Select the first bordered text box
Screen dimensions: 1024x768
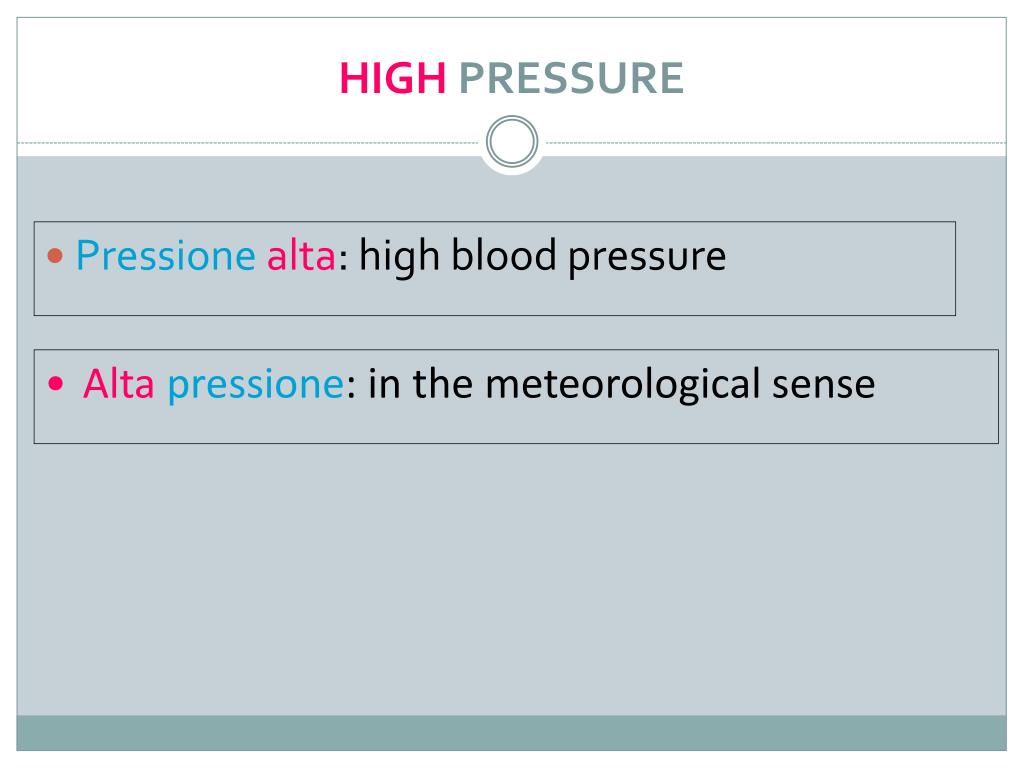[x=494, y=268]
